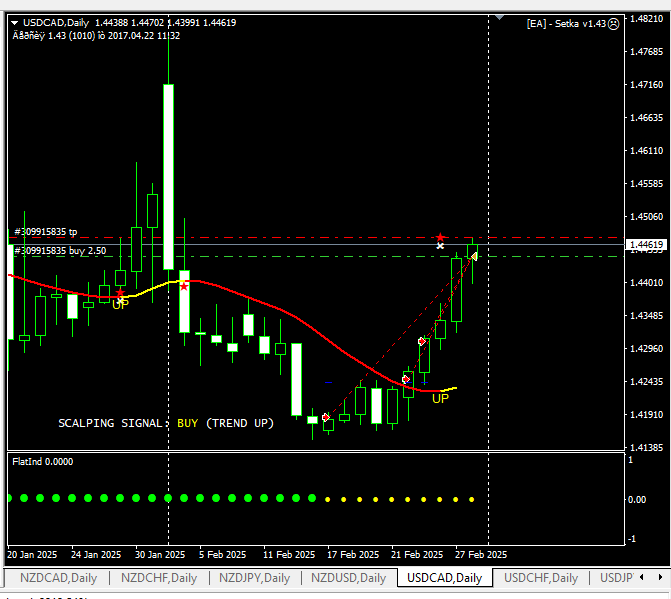Click the 11 Feb 2025 date label
Image resolution: width=671 pixels, height=599 pixels.
(289, 555)
